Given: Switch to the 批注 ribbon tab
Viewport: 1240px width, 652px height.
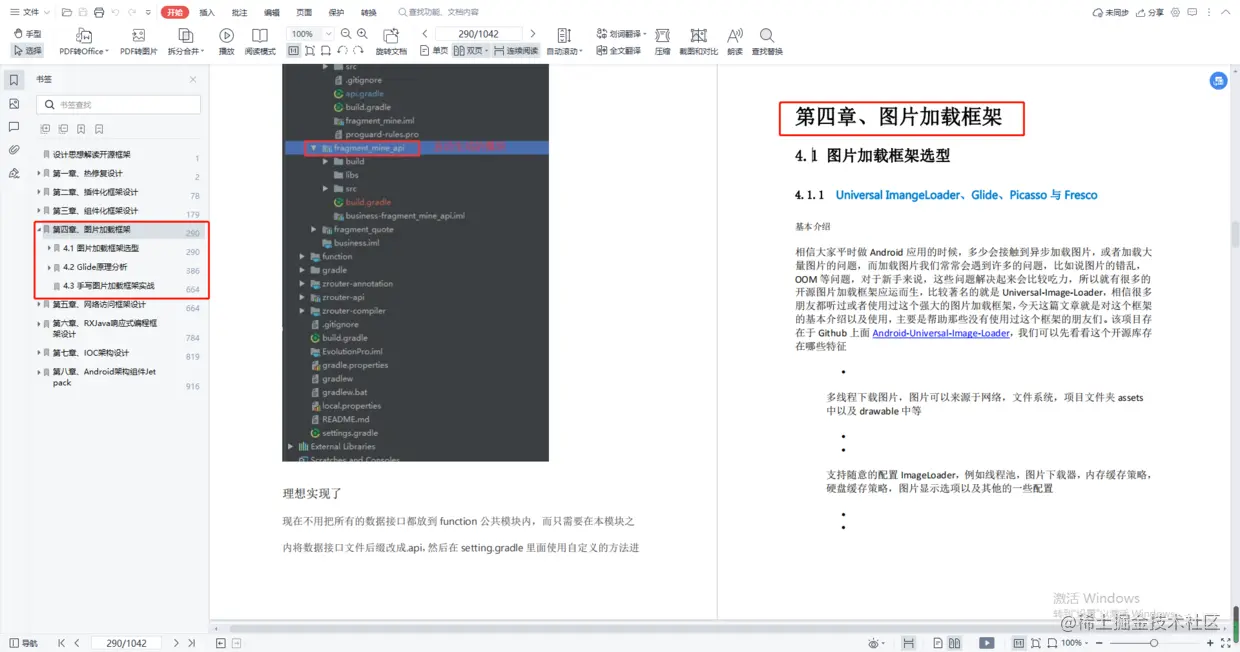Looking at the screenshot, I should [239, 12].
